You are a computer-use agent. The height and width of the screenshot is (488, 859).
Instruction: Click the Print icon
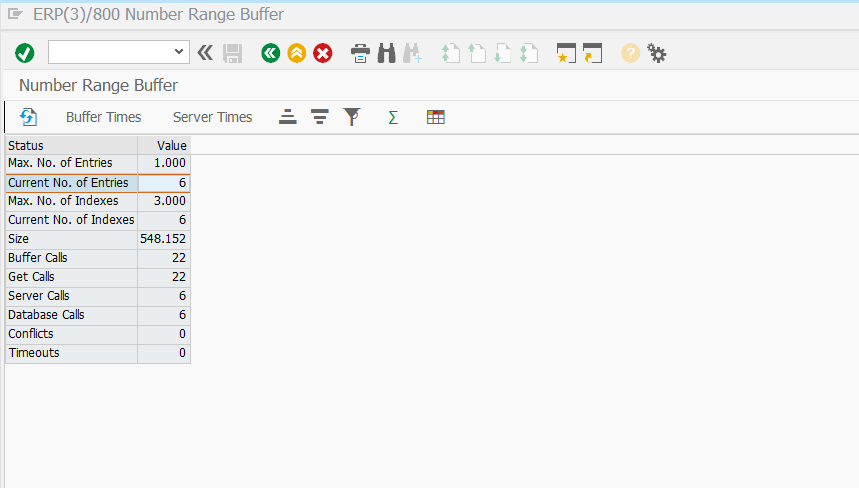pos(360,53)
